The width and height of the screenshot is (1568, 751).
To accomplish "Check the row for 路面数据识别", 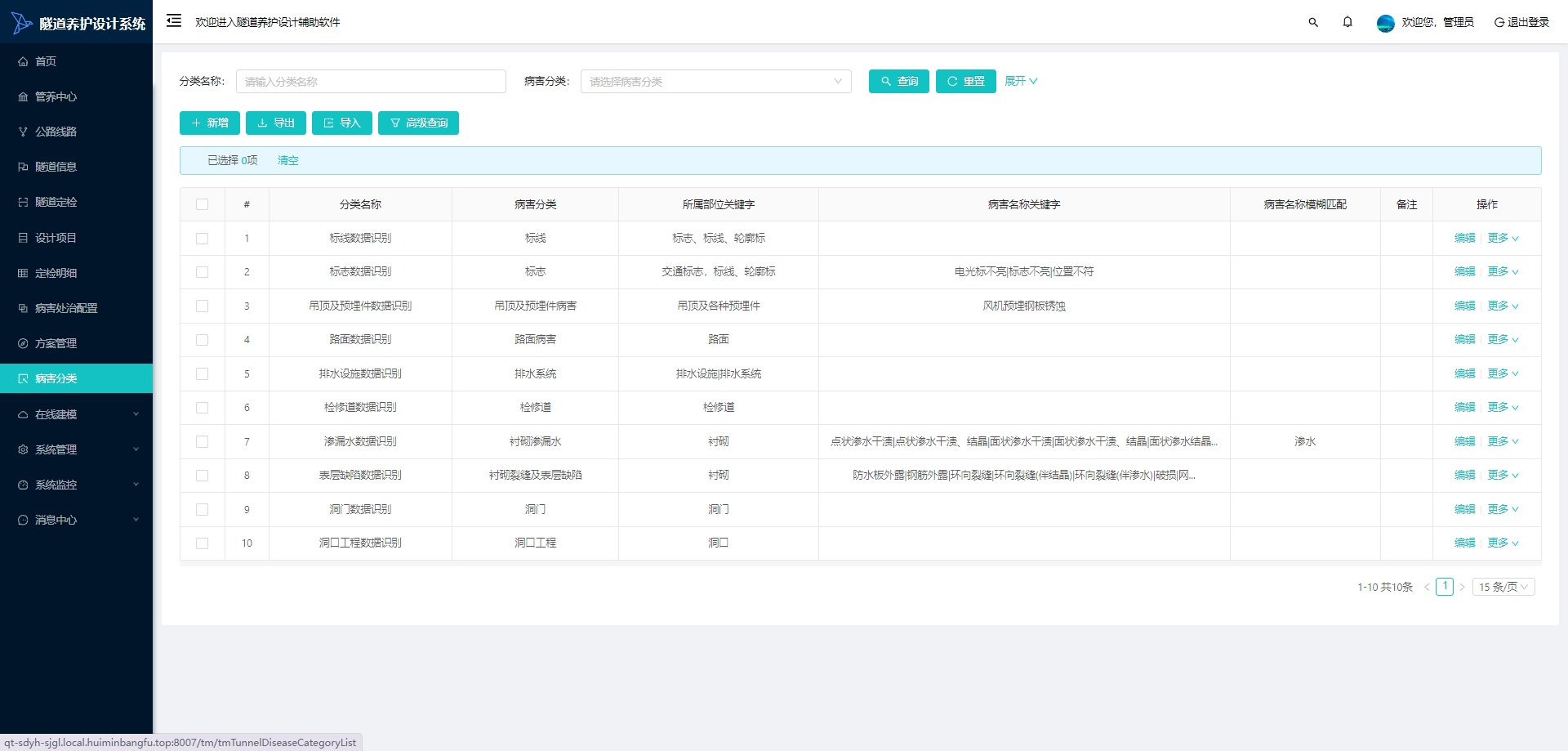I will pyautogui.click(x=203, y=340).
